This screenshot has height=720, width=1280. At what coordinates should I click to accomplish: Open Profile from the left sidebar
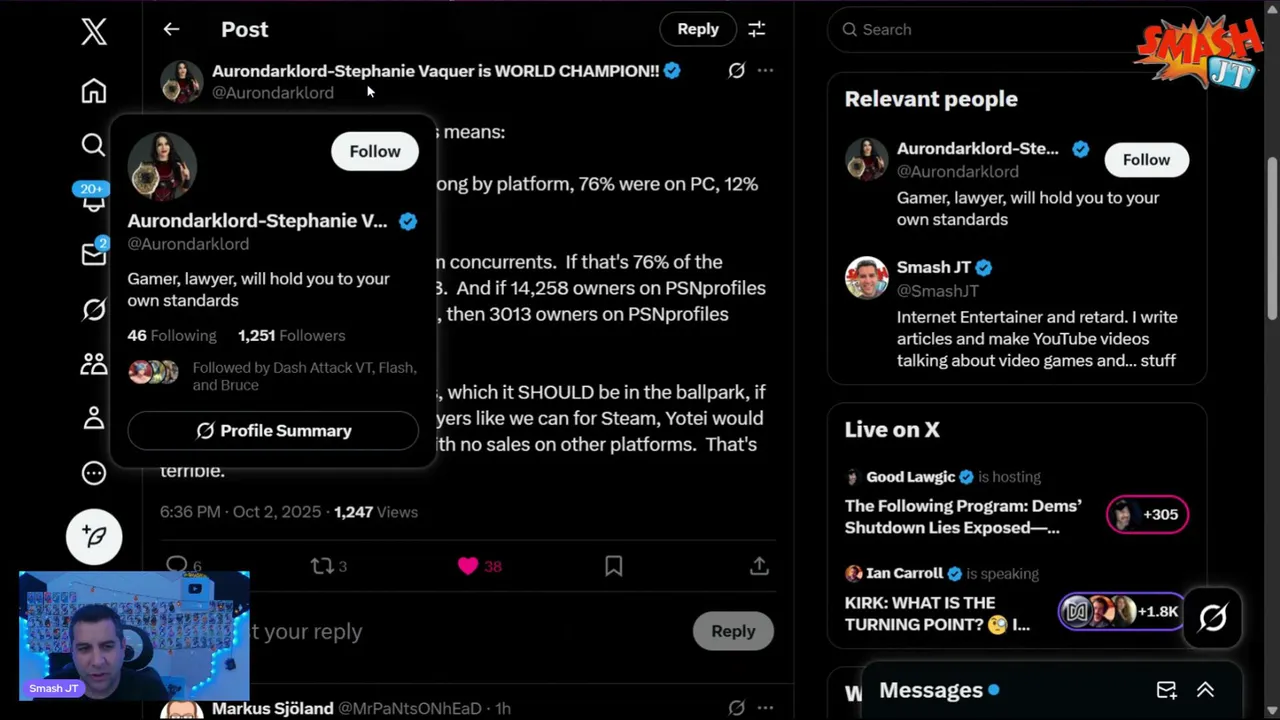pos(94,418)
